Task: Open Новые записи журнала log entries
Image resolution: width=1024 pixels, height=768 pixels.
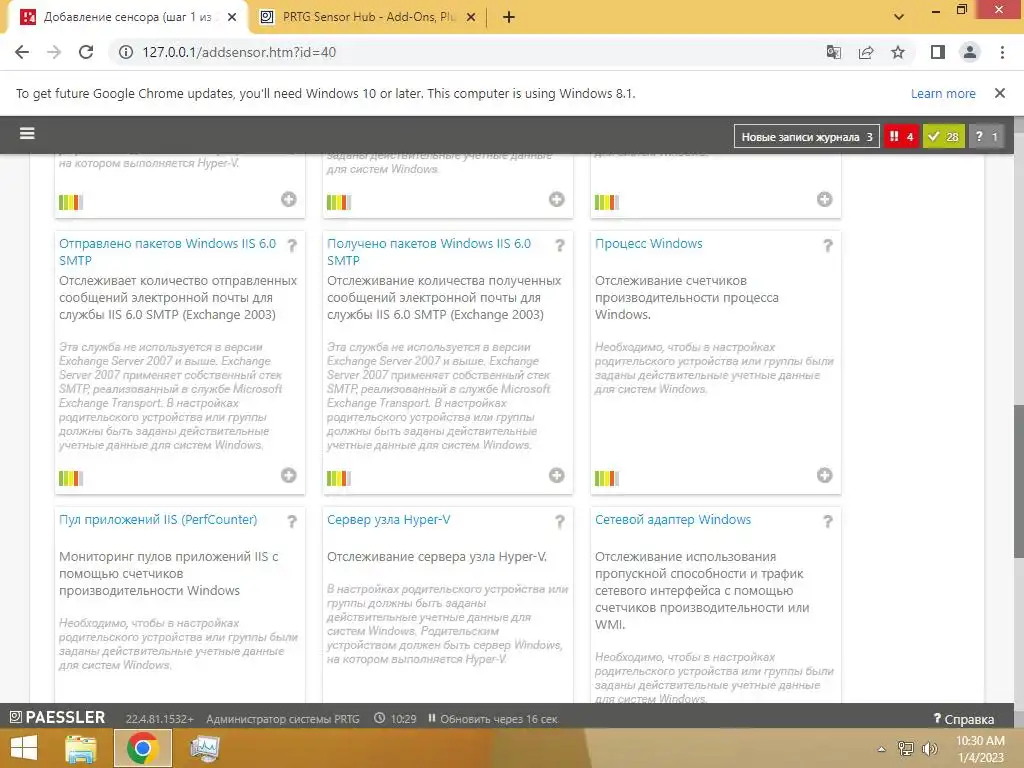Action: (x=807, y=136)
